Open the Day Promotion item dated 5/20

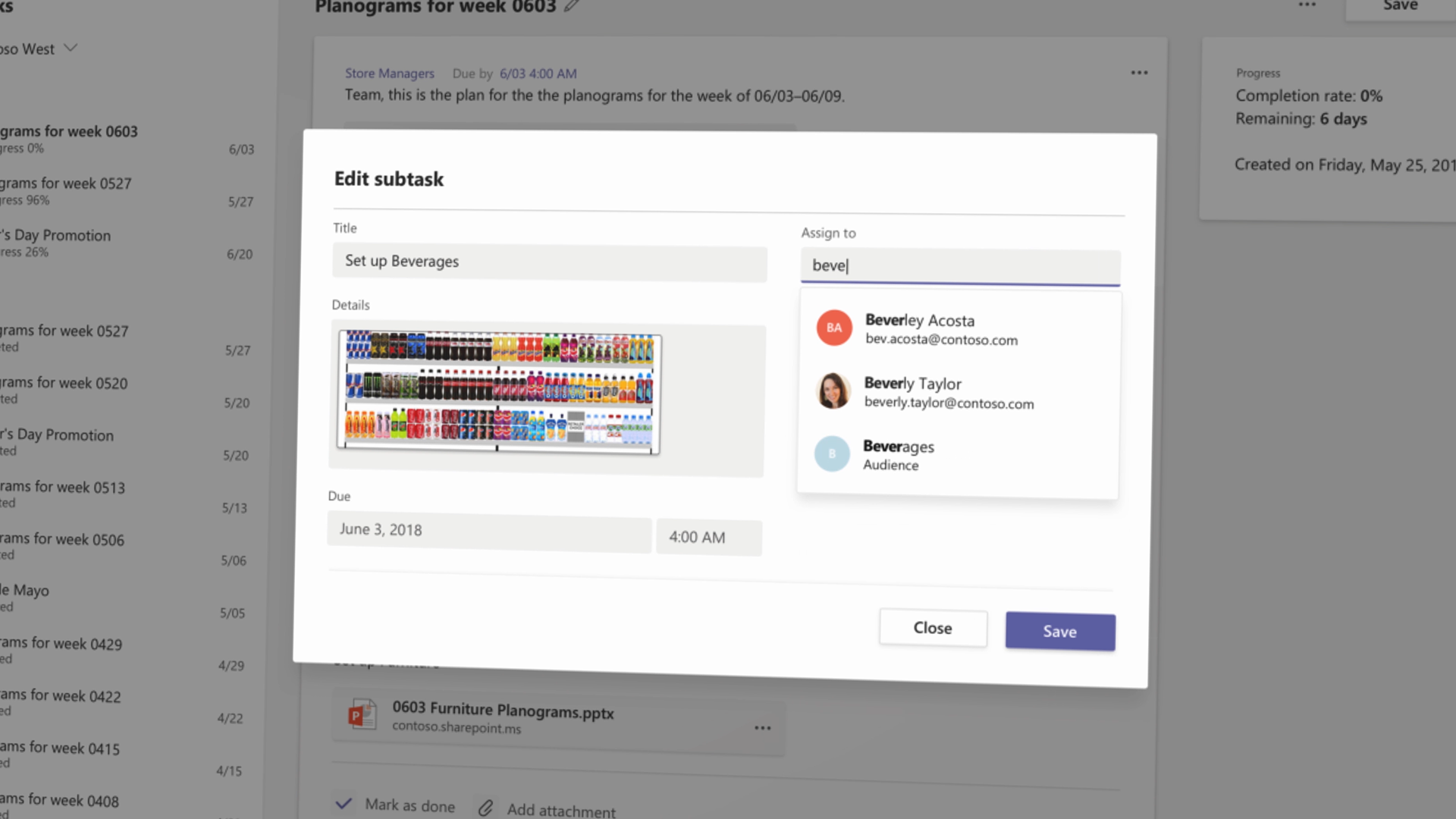(x=126, y=444)
